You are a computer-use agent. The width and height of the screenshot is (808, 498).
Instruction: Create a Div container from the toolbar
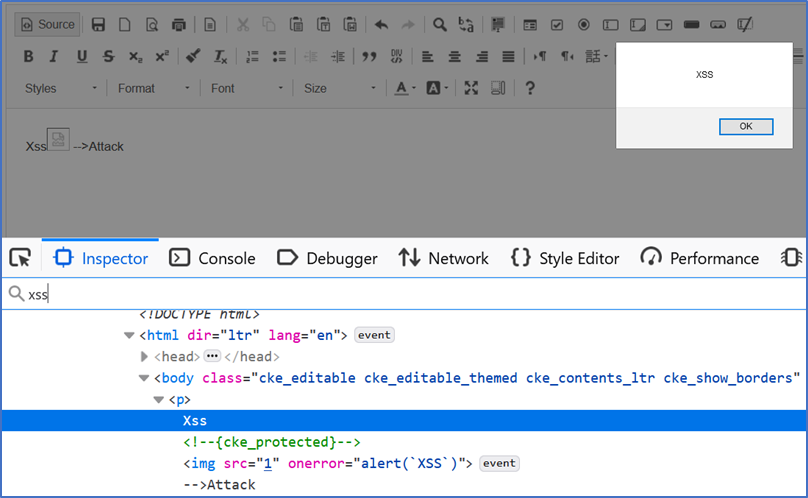pos(396,56)
